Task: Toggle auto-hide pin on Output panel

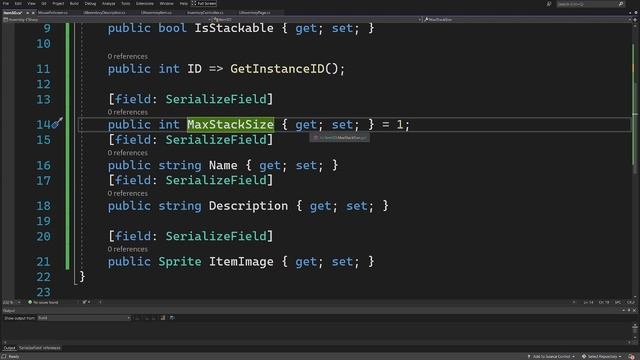Action: tap(629, 311)
